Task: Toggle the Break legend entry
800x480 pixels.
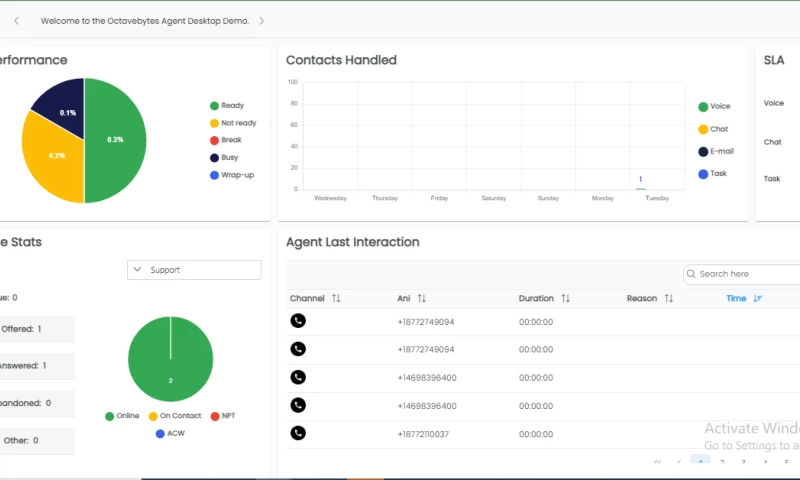Action: (226, 140)
